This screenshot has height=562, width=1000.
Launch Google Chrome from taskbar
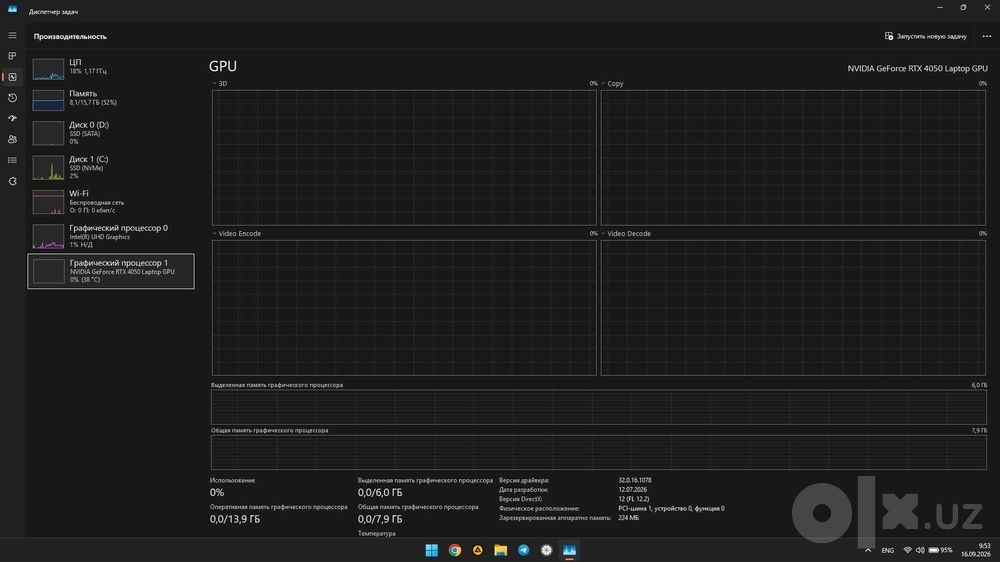pos(455,550)
